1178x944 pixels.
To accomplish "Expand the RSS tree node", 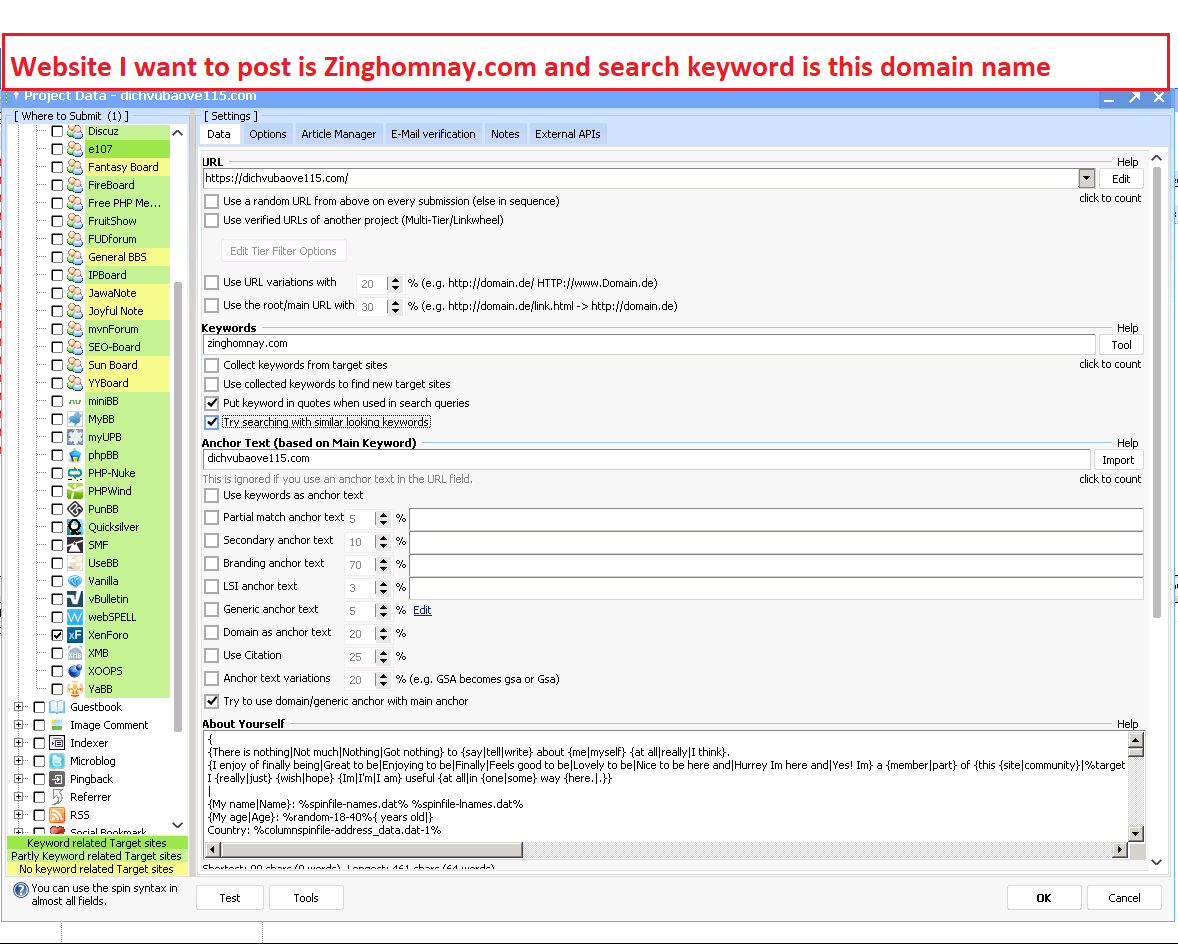I will (19, 815).
